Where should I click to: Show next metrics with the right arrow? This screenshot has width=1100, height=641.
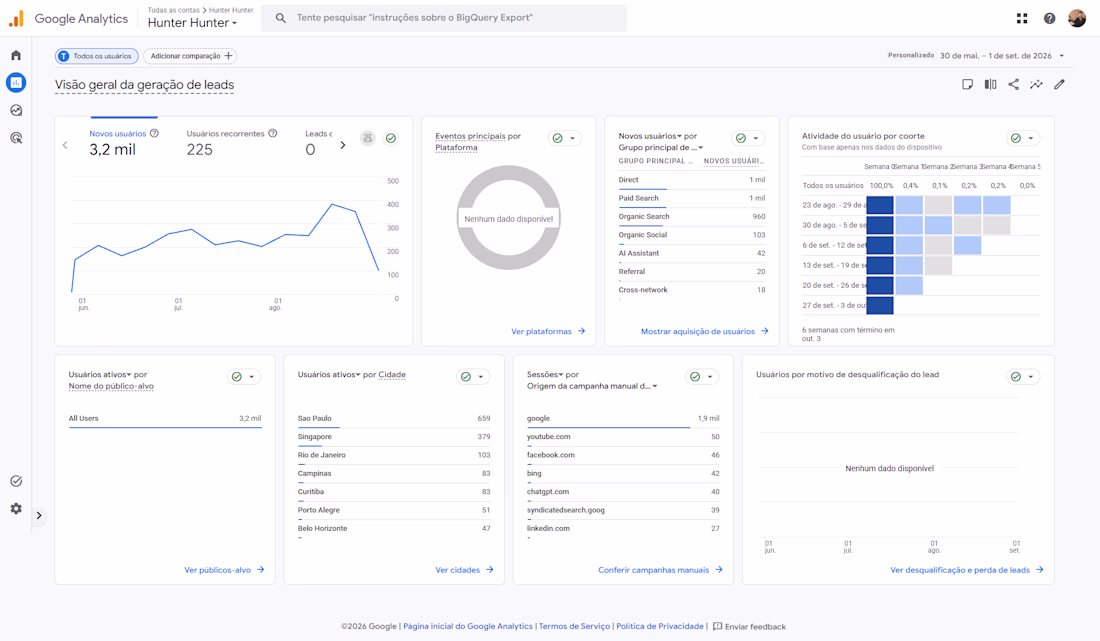(343, 145)
